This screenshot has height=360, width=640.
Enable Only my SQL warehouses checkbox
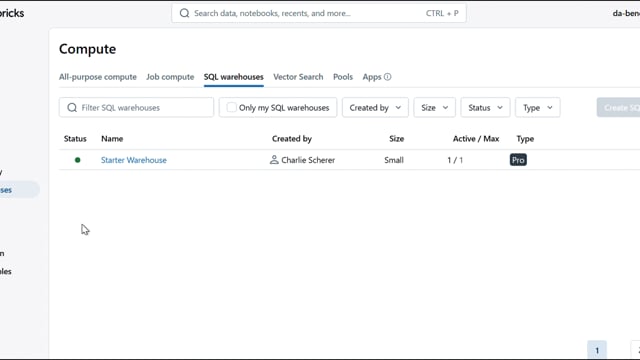pos(231,107)
